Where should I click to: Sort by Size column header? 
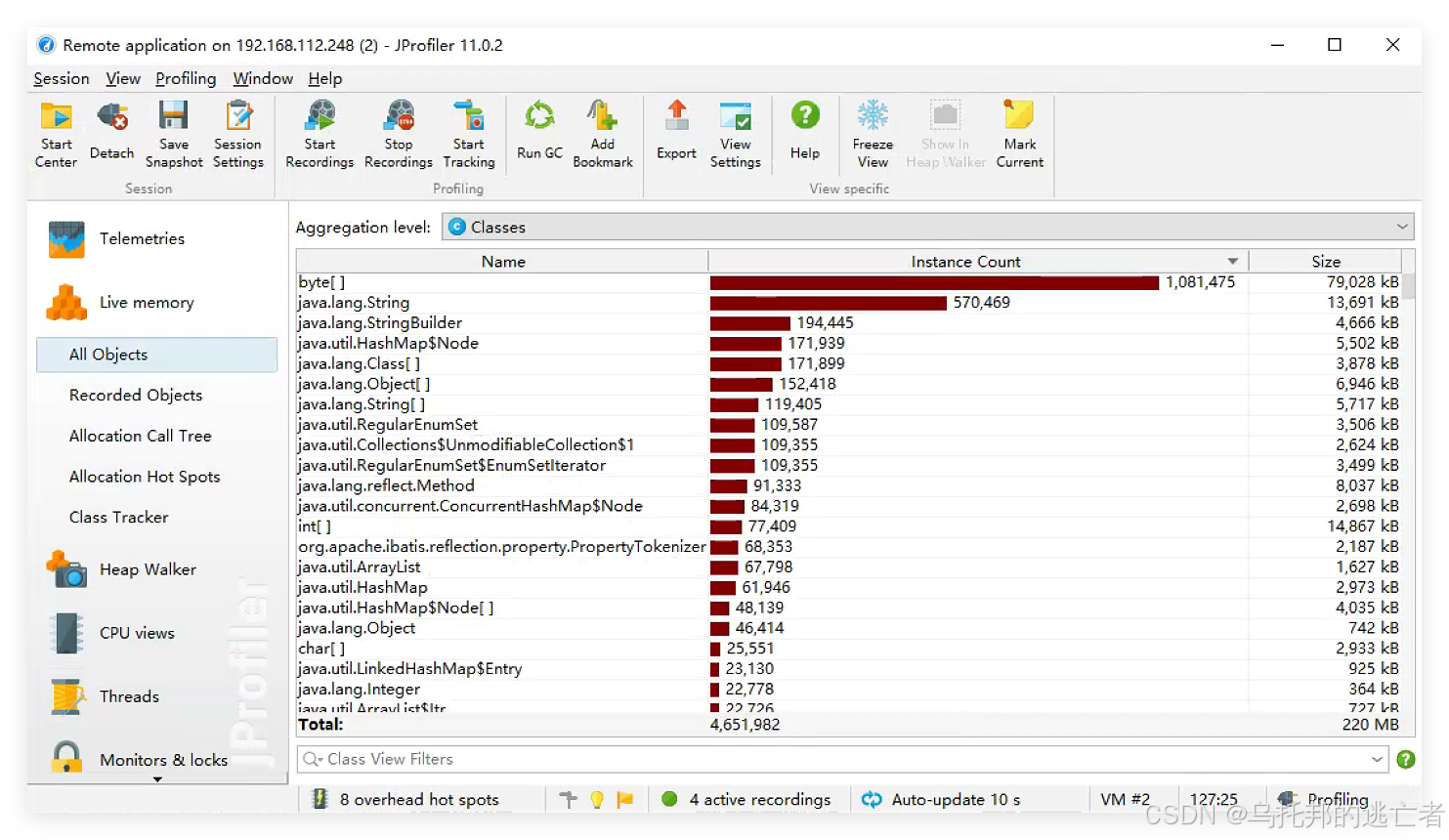tap(1326, 262)
